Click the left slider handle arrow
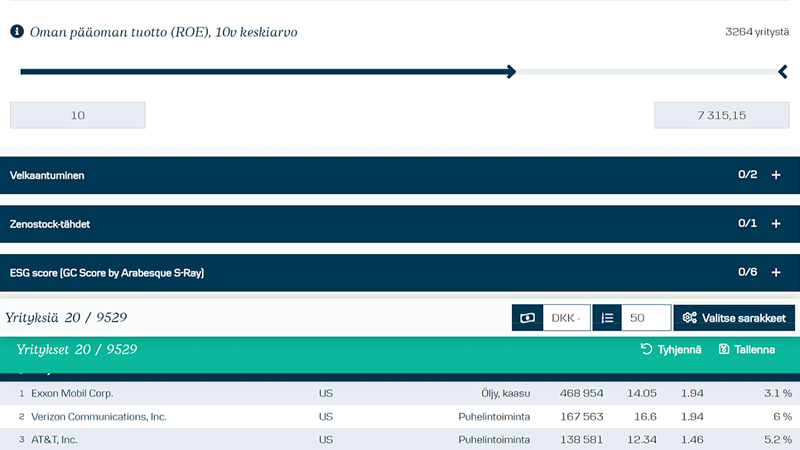The width and height of the screenshot is (800, 450). coord(510,72)
